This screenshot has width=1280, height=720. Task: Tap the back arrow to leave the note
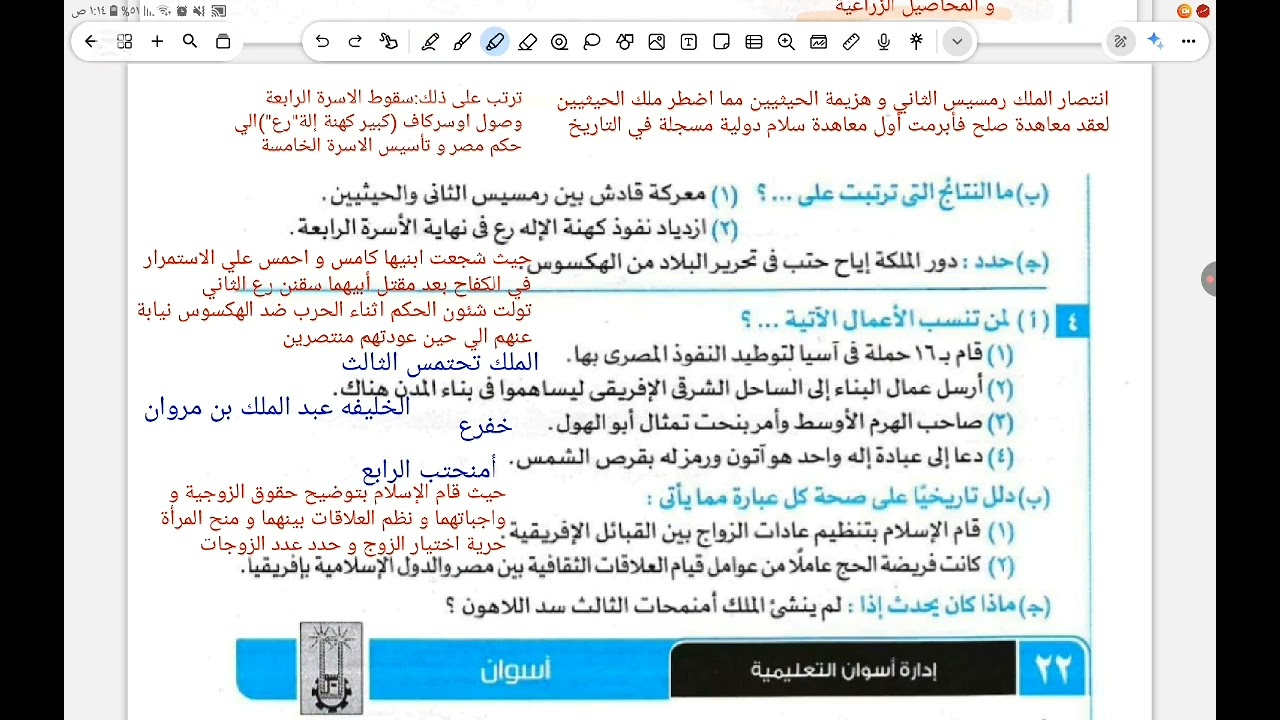pos(91,42)
